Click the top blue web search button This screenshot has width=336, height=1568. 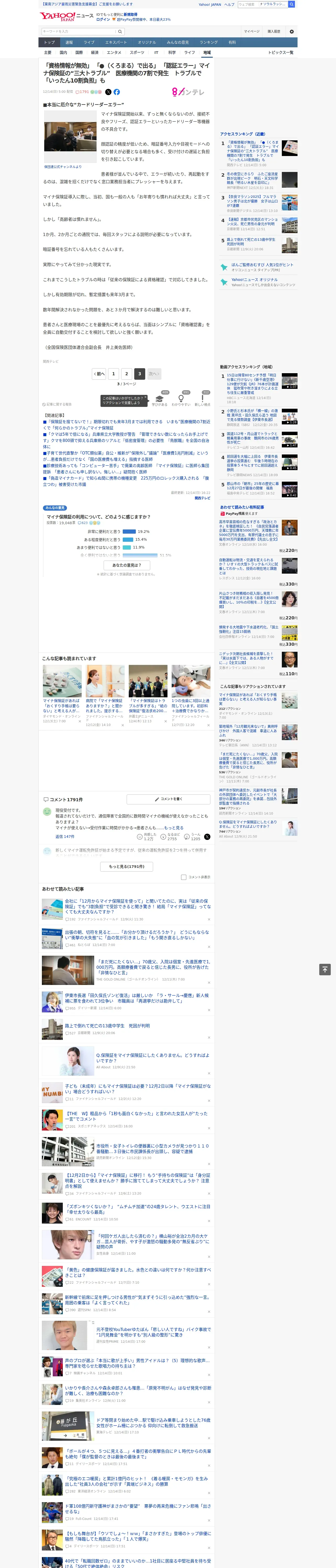click(292, 4)
